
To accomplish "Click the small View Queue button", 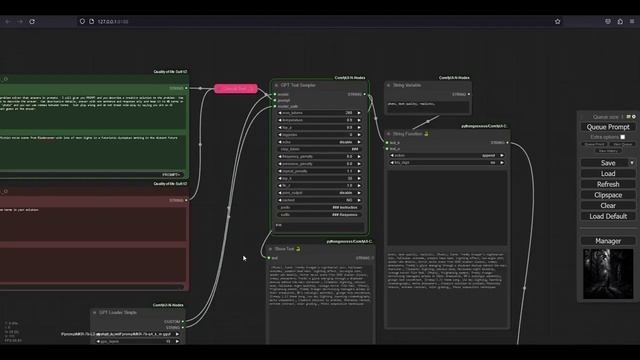I will tap(622, 144).
